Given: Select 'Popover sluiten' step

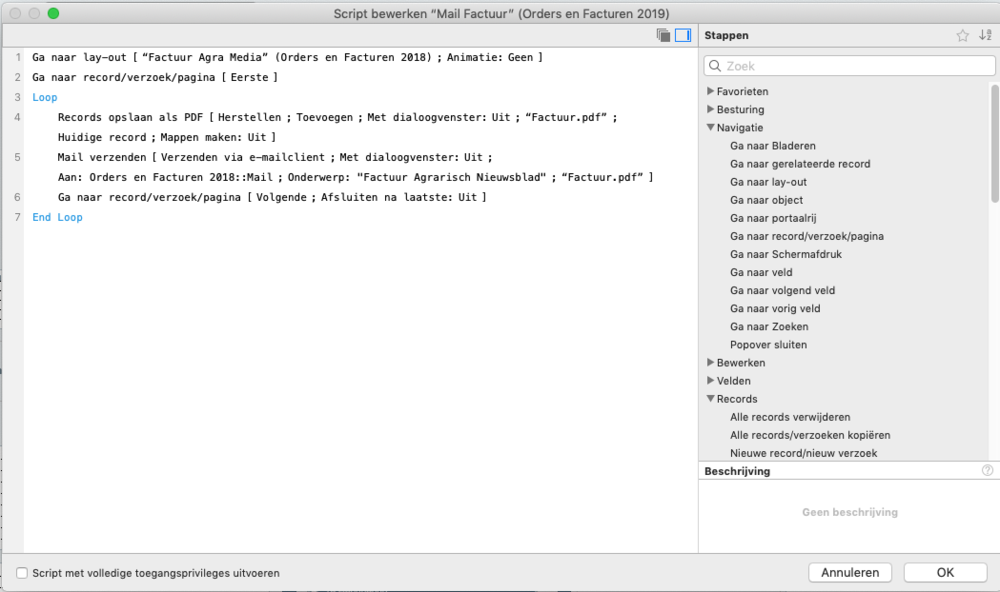Looking at the screenshot, I should coord(768,344).
